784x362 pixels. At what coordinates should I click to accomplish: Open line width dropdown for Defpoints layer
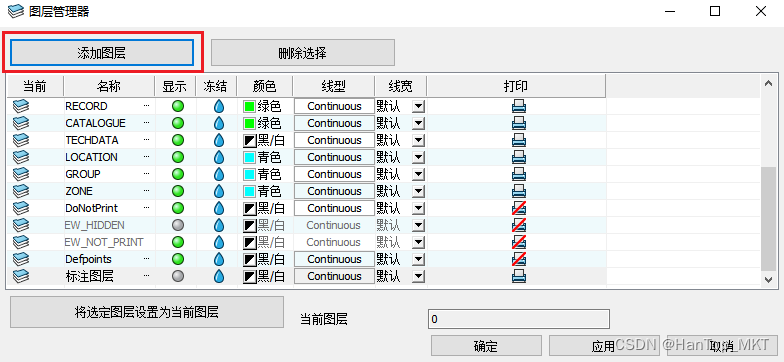[419, 260]
